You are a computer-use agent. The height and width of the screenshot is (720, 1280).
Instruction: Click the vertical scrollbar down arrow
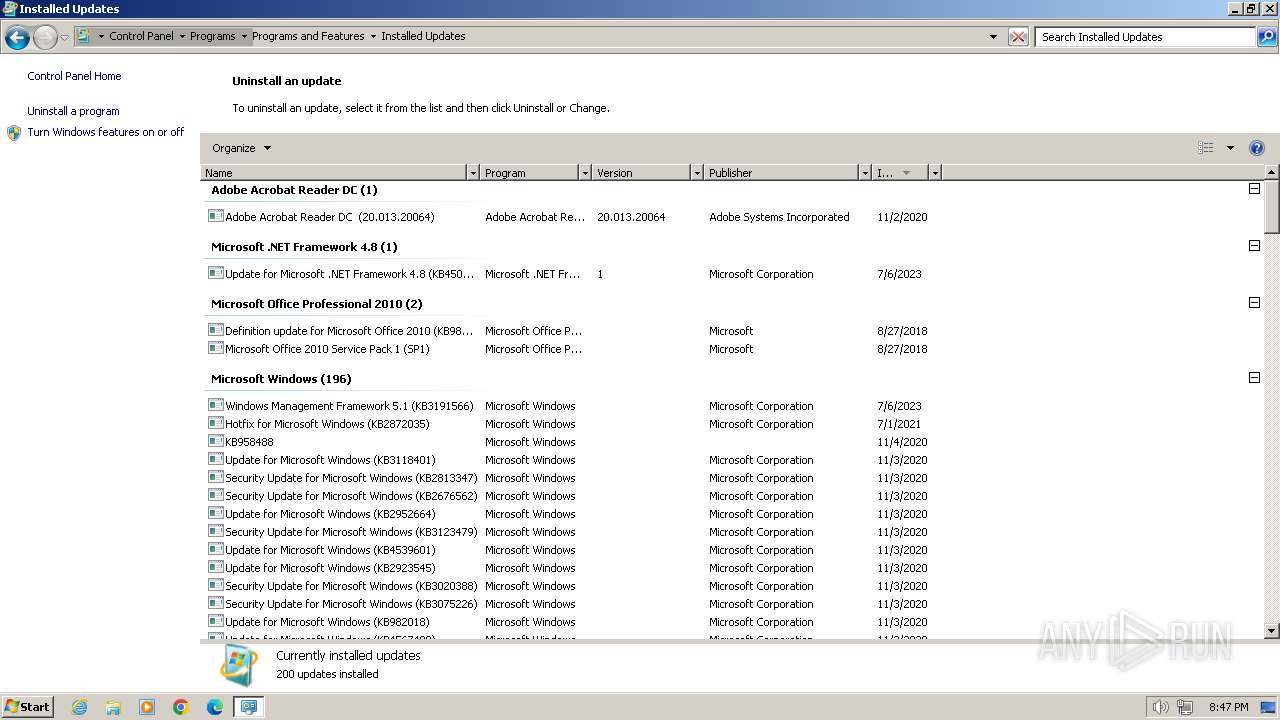click(x=1272, y=631)
